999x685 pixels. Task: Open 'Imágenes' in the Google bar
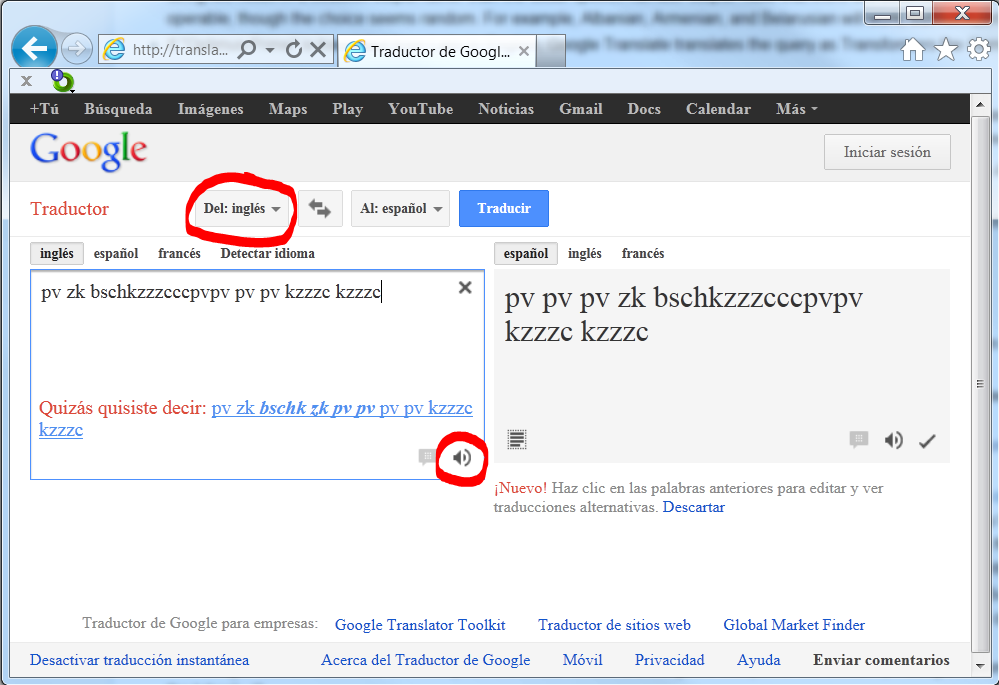(210, 109)
